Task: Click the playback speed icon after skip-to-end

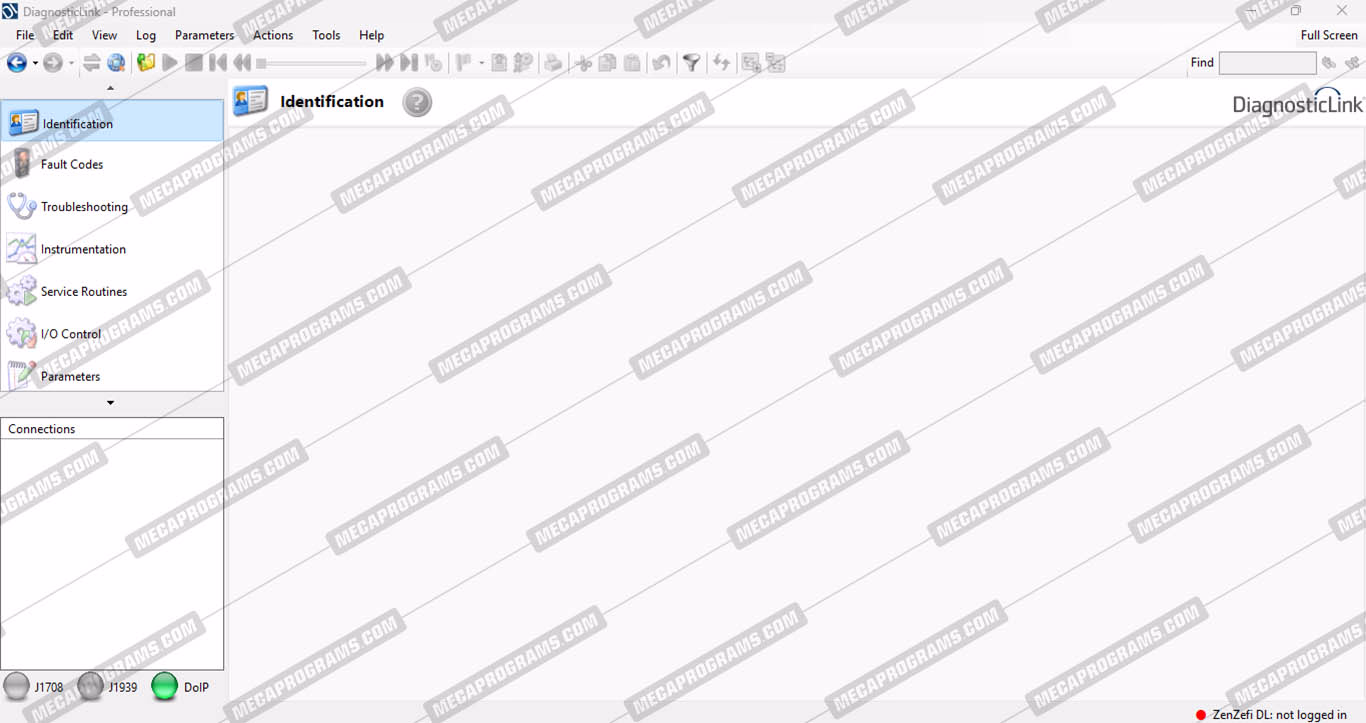Action: [x=433, y=63]
